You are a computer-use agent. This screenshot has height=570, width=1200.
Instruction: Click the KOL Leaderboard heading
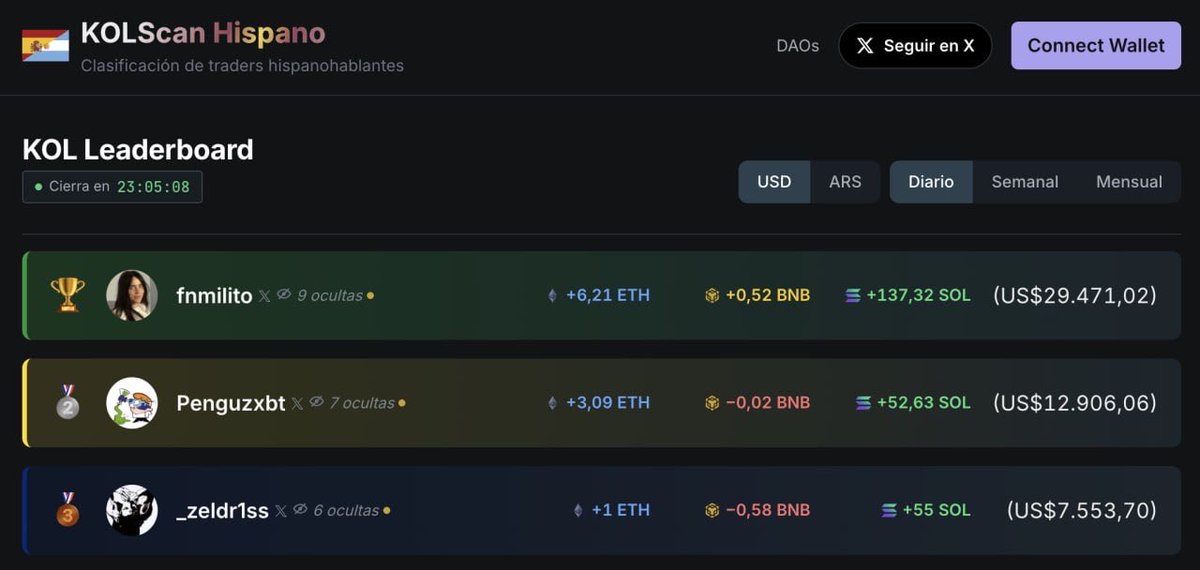[x=138, y=150]
